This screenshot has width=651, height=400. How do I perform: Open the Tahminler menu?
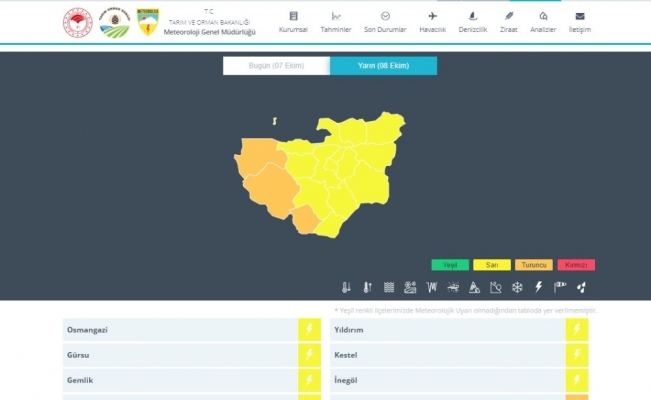[336, 22]
